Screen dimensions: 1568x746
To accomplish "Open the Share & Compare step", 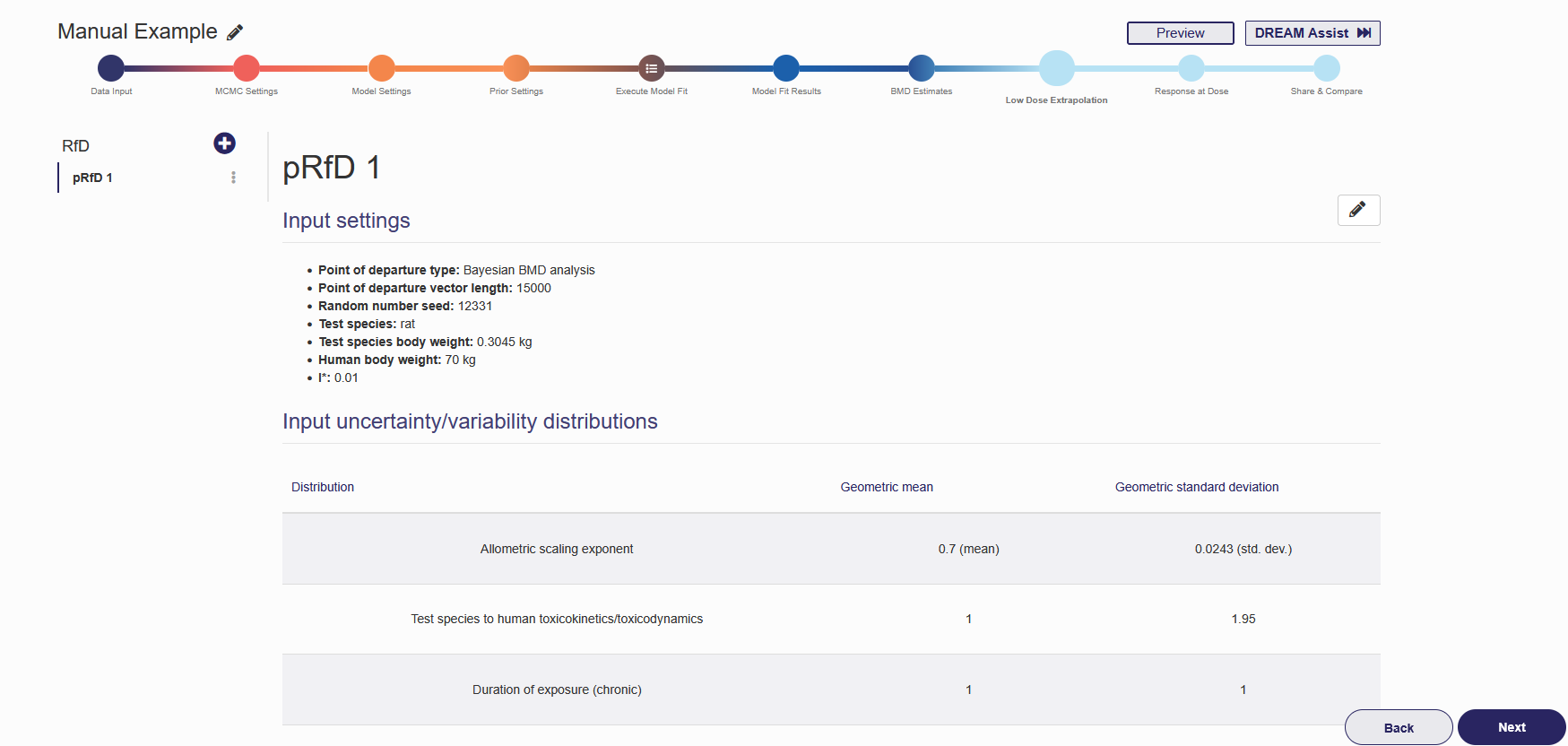I will pyautogui.click(x=1326, y=68).
